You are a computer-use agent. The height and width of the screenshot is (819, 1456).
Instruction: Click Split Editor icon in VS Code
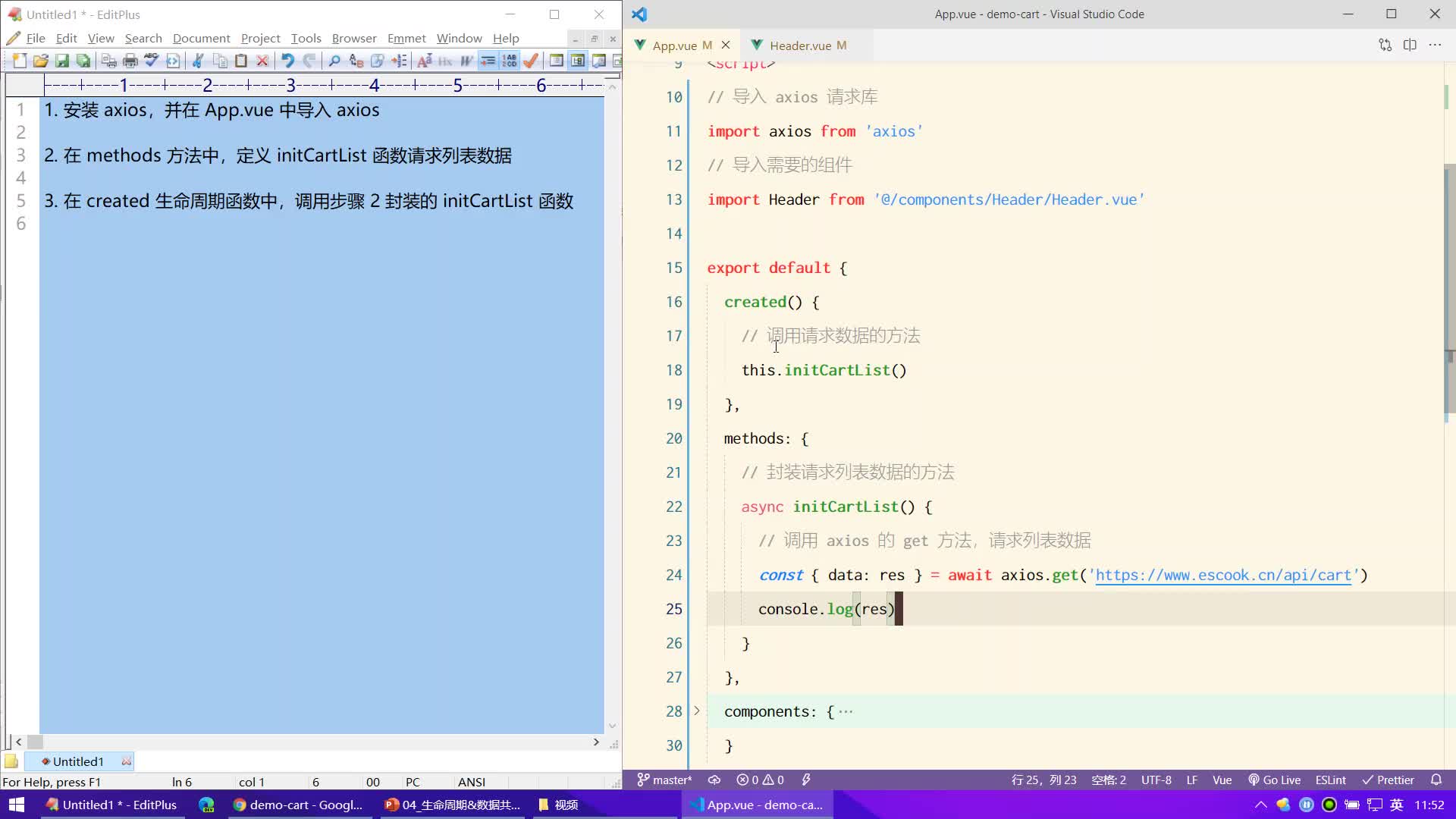click(x=1410, y=45)
